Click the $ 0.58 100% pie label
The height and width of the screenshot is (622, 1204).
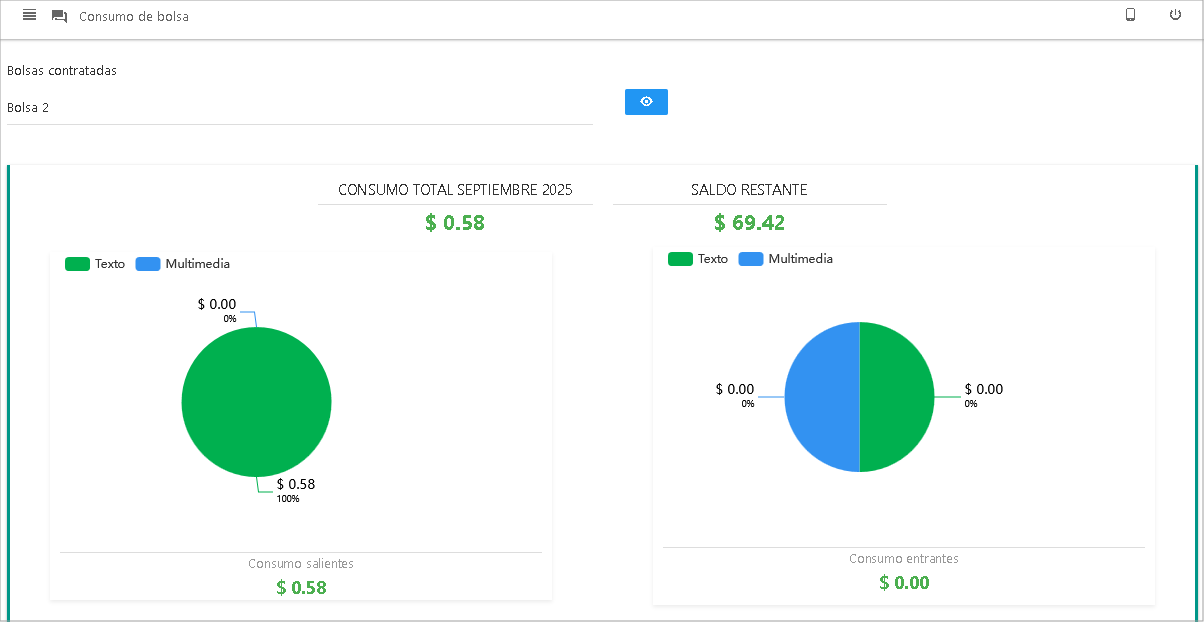295,489
